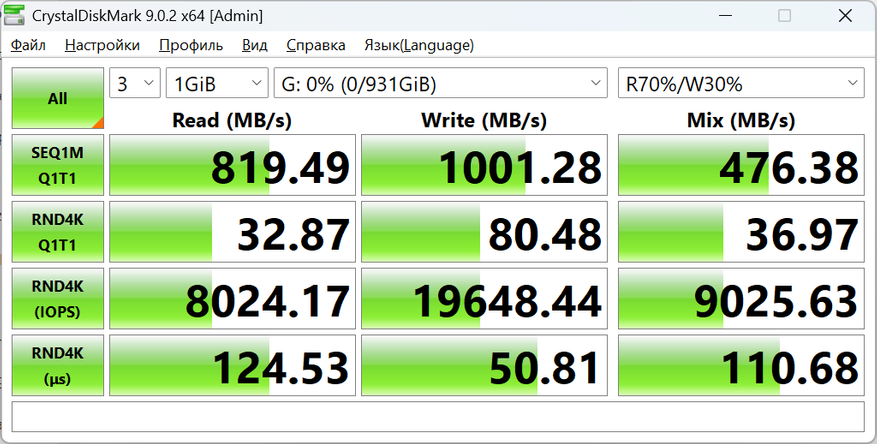Open the Файл menu
877x444 pixels.
pyautogui.click(x=28, y=45)
